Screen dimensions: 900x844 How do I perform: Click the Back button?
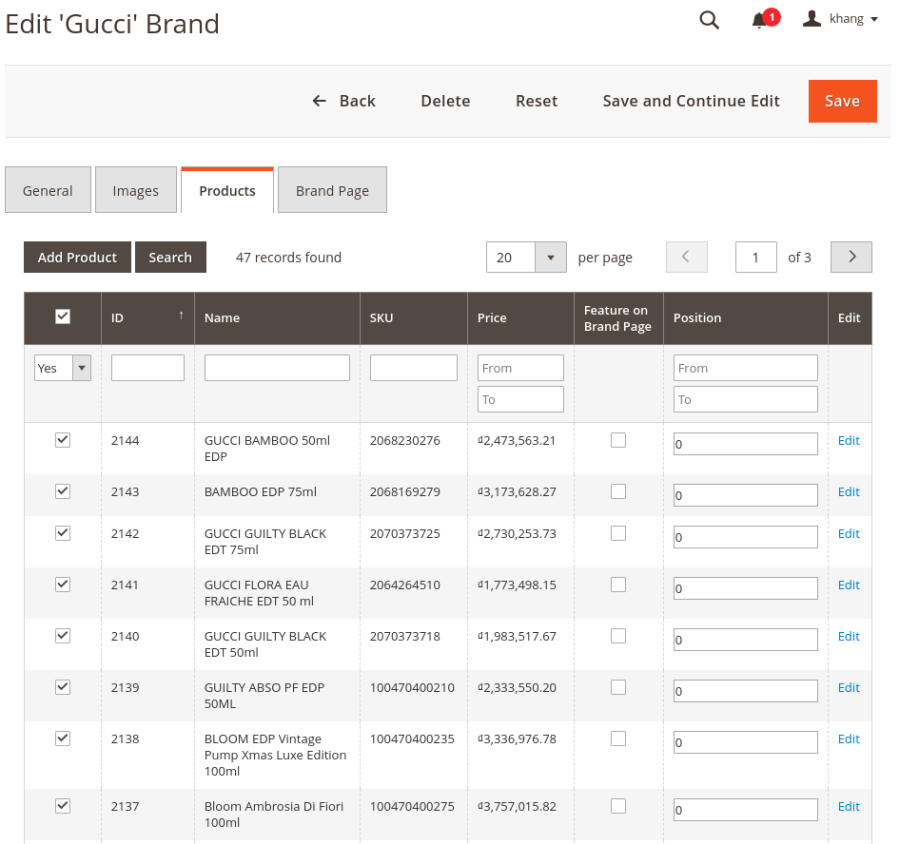pyautogui.click(x=344, y=101)
